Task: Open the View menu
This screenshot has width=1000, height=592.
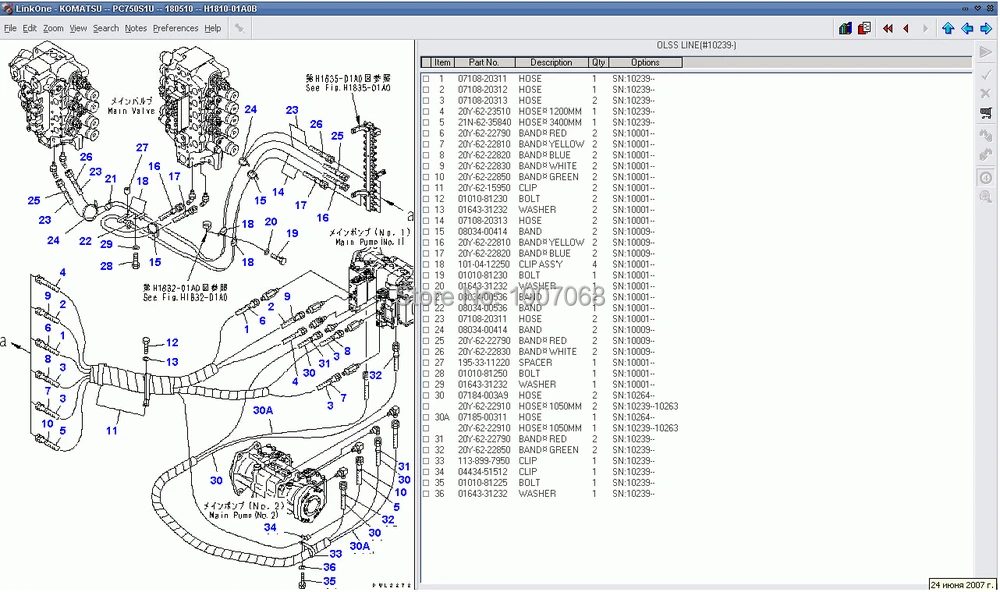Action: [x=78, y=28]
